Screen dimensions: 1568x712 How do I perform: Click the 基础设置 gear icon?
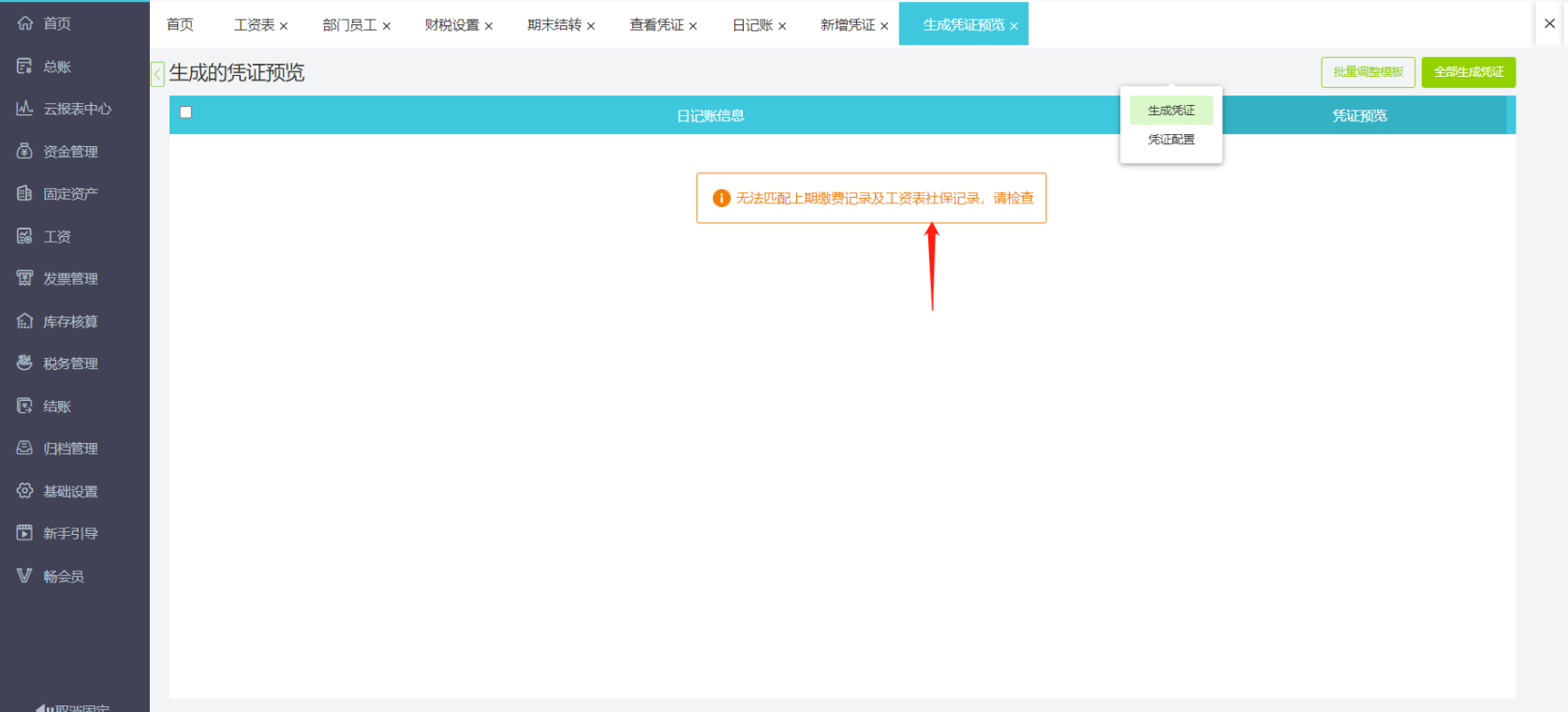[24, 491]
